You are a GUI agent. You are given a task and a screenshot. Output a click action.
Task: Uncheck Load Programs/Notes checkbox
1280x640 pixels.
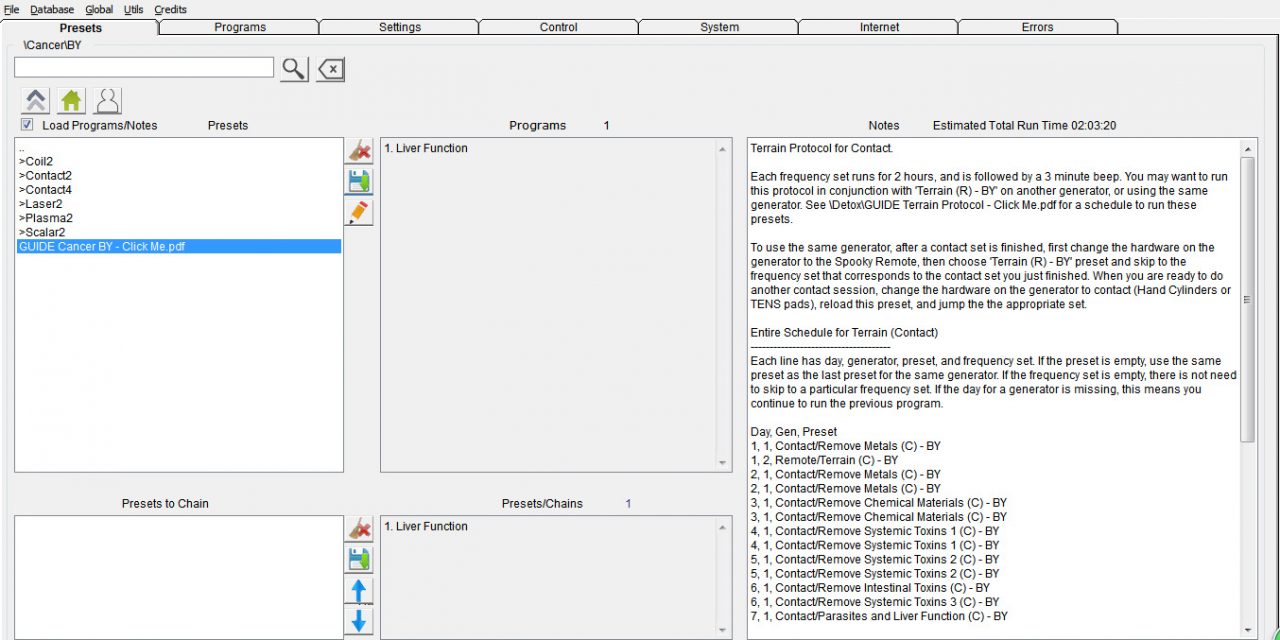click(27, 125)
